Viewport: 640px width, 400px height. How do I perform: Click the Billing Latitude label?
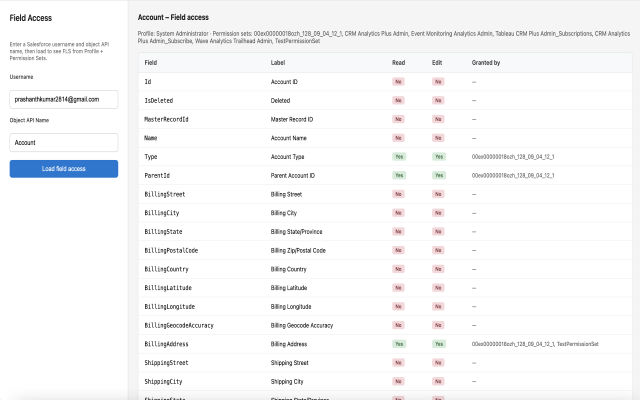click(289, 288)
